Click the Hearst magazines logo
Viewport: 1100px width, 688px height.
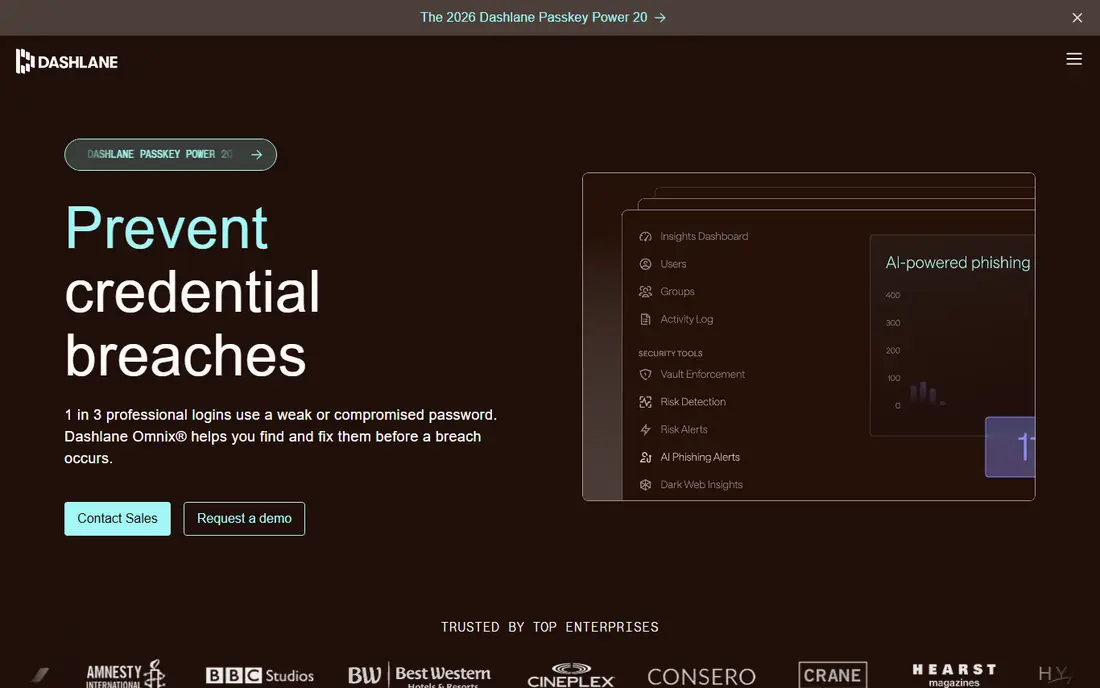954,675
